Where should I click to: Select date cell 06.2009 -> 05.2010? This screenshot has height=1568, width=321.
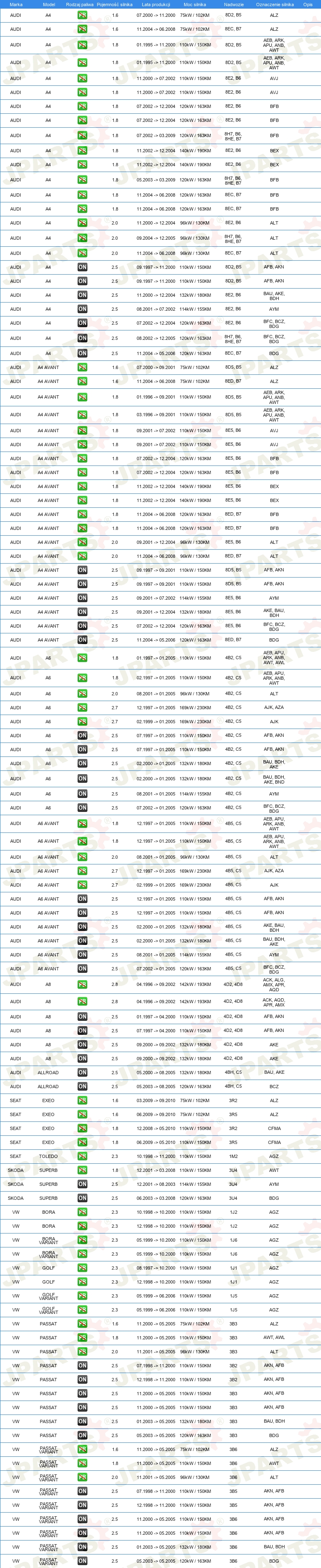point(156,1142)
